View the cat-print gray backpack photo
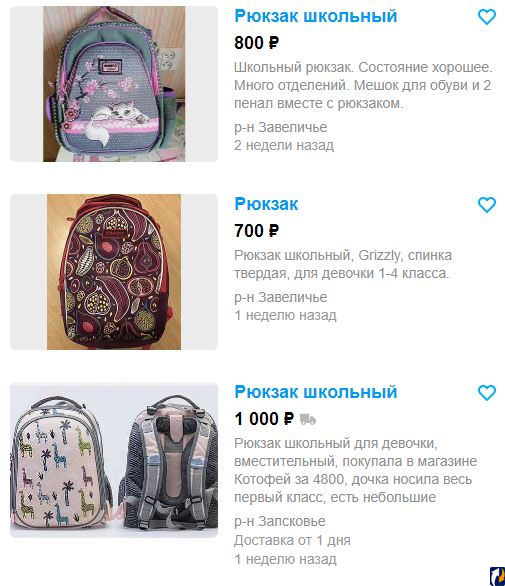 [114, 84]
